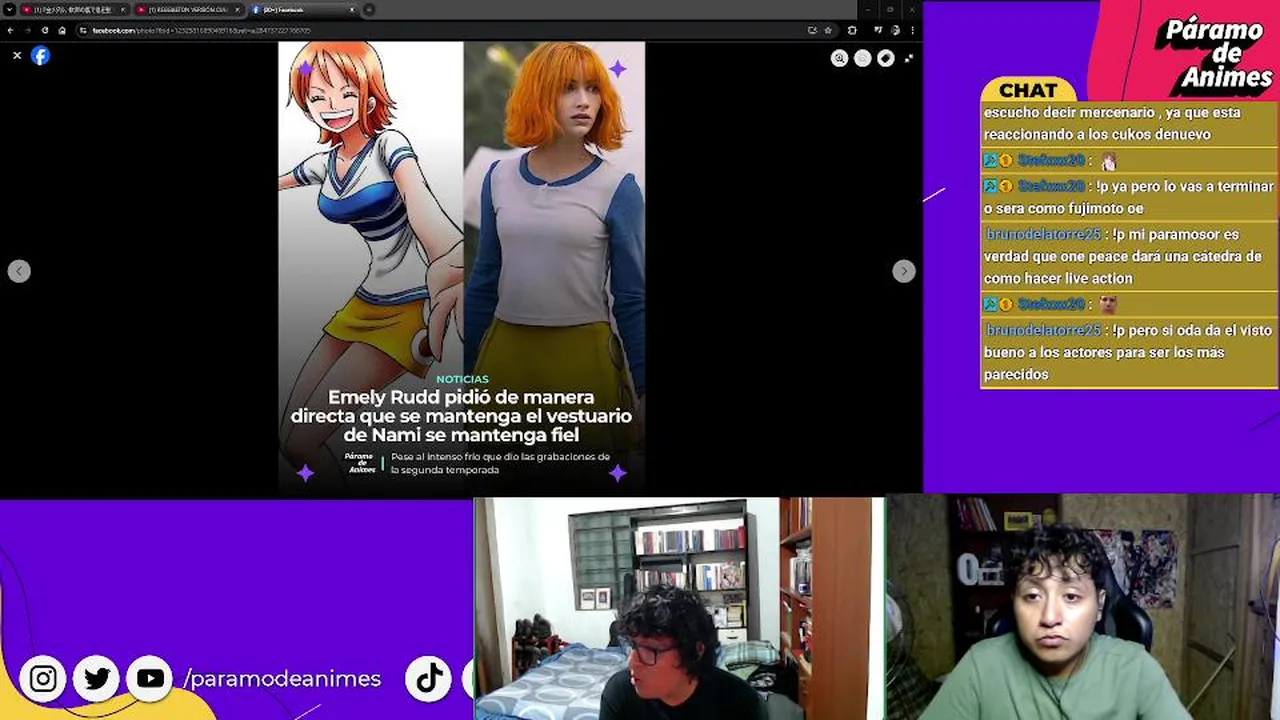Viewport: 1280px width, 720px height.
Task: Open the browser extensions icon
Action: 852,30
